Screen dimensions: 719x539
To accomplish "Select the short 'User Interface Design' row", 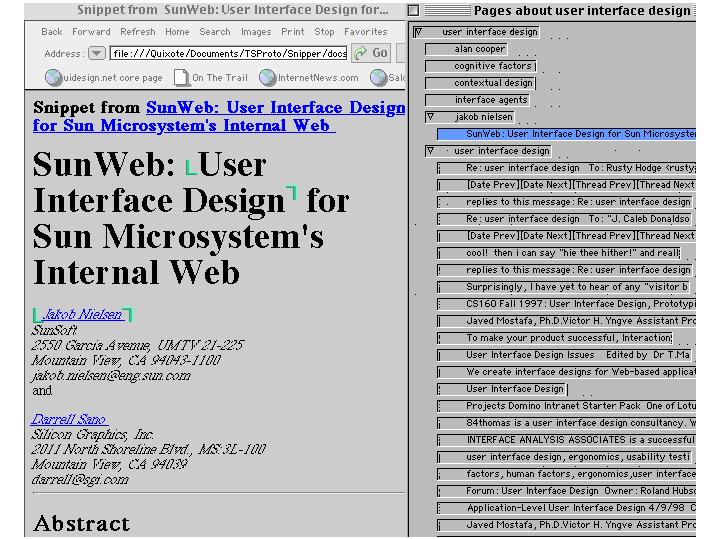I will coord(502,389).
